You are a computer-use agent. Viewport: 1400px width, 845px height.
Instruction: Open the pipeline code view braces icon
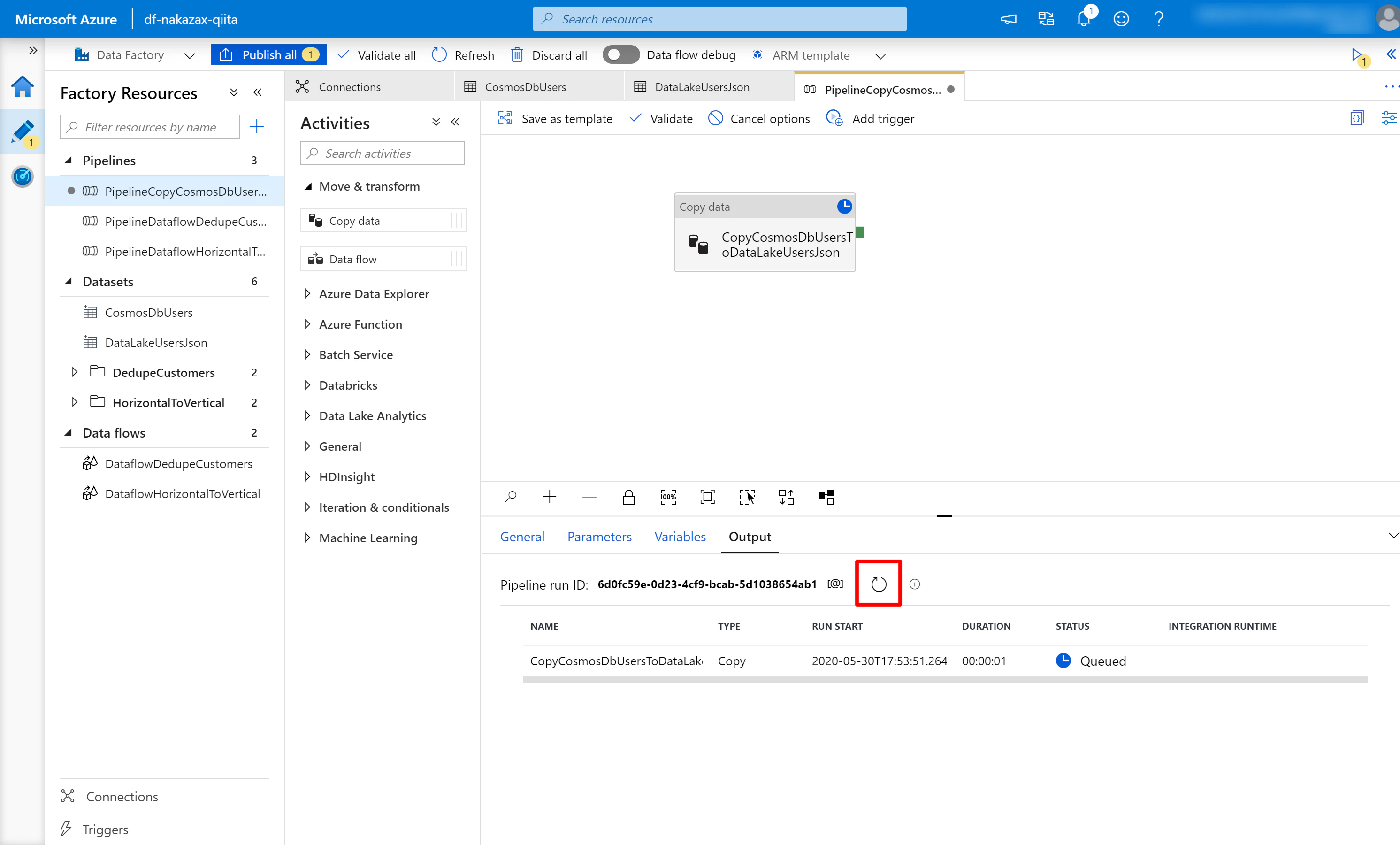pos(1357,118)
